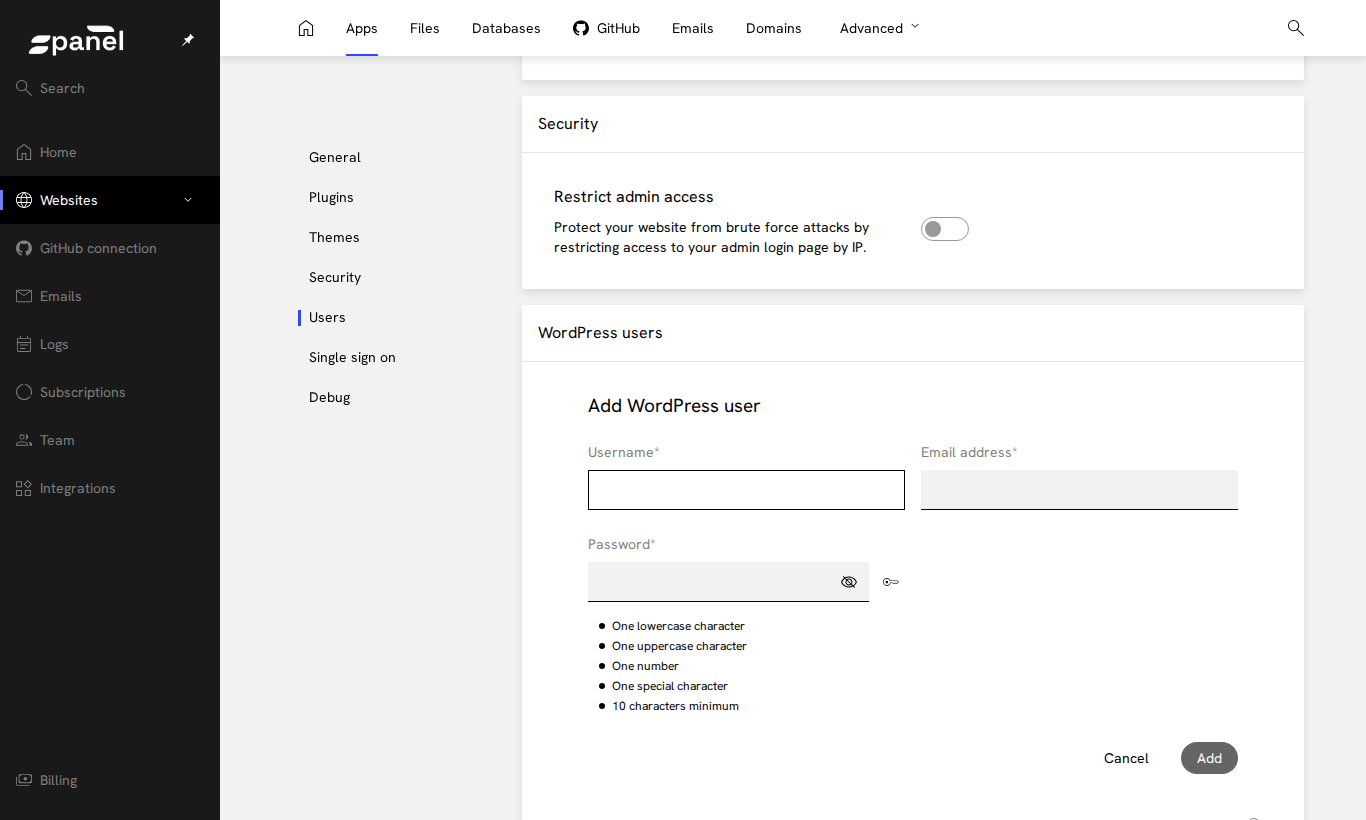Click the Team people icon
Screen dimensions: 1366x820
24,440
